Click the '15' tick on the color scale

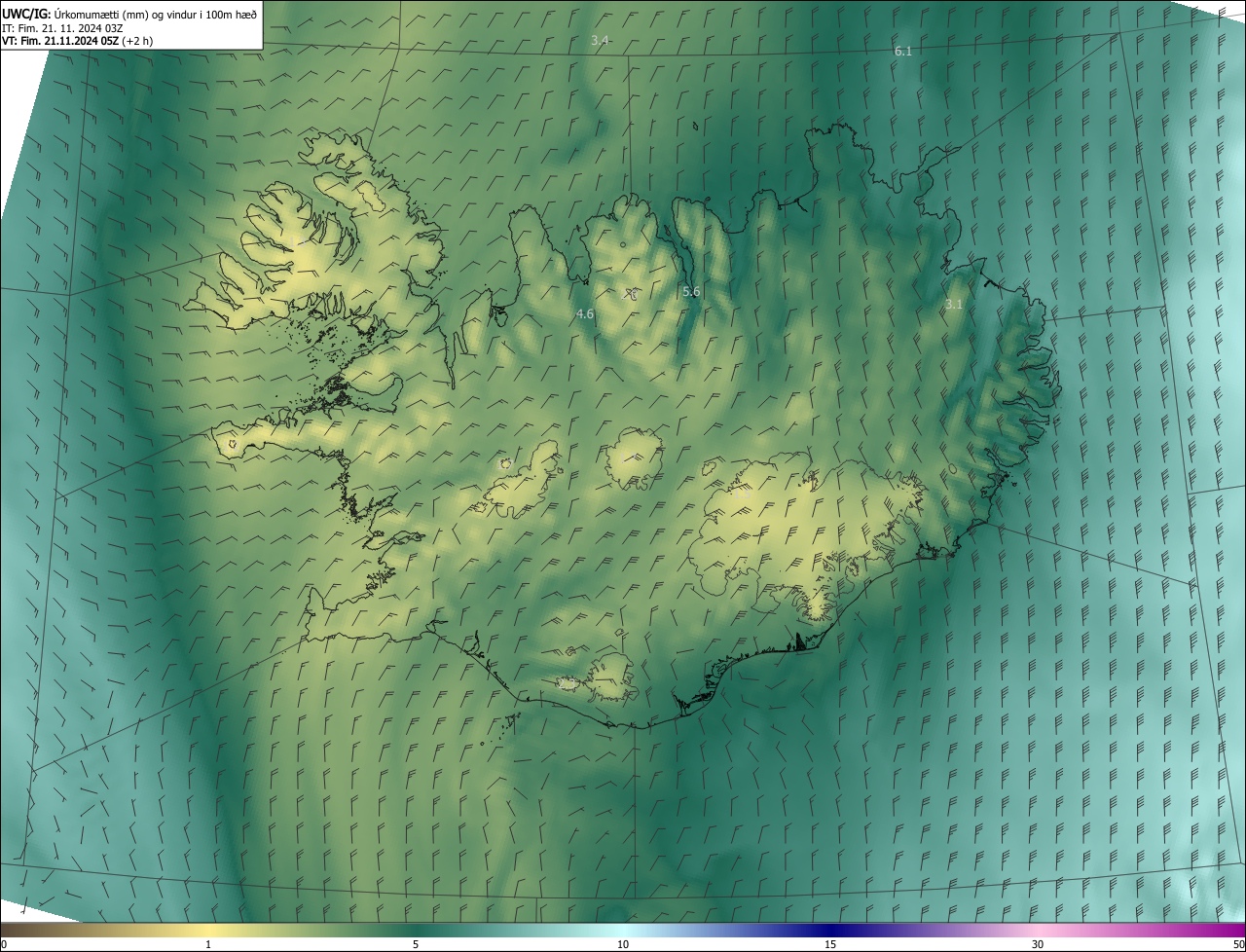pyautogui.click(x=830, y=944)
